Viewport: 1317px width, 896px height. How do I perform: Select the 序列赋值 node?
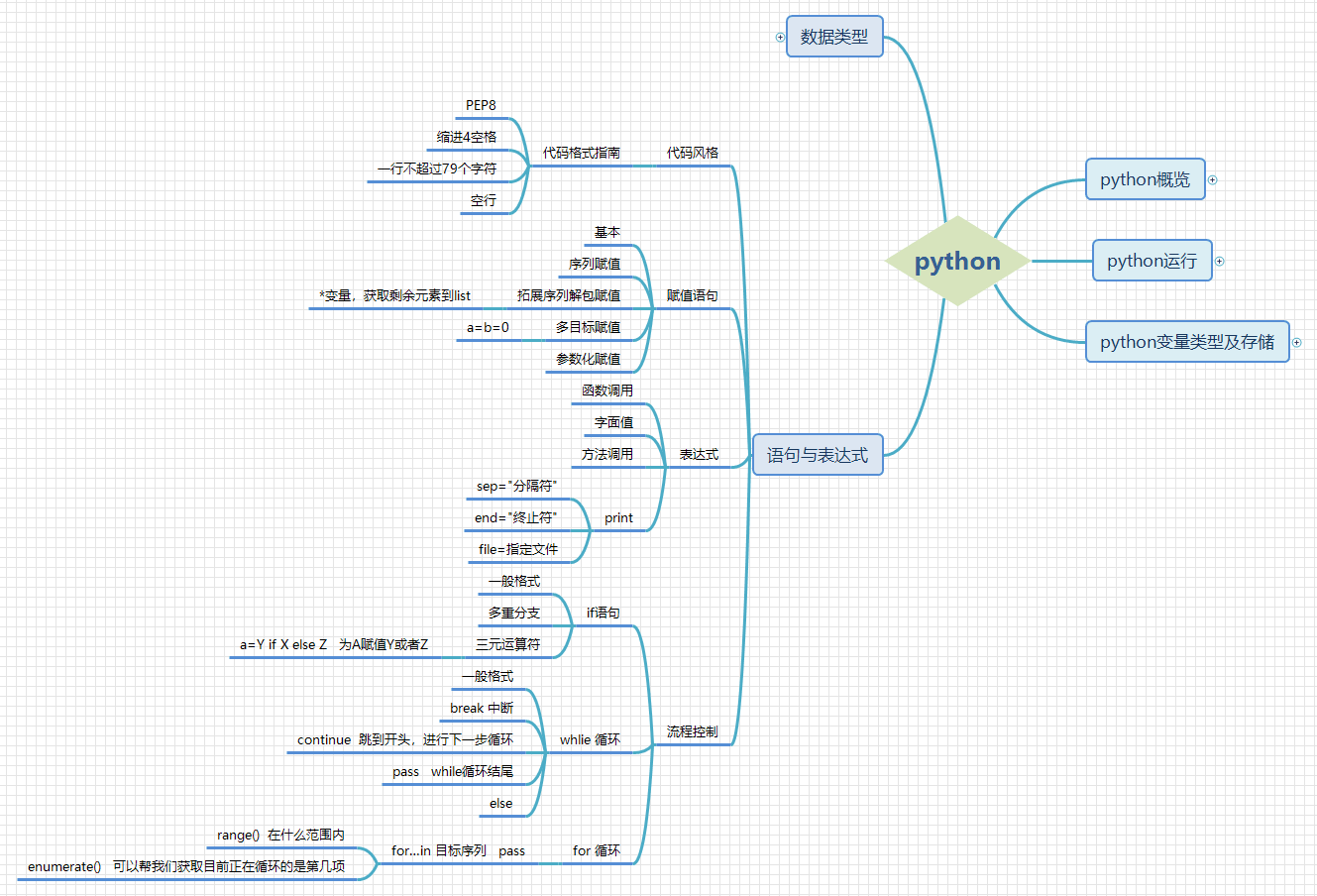(x=595, y=264)
